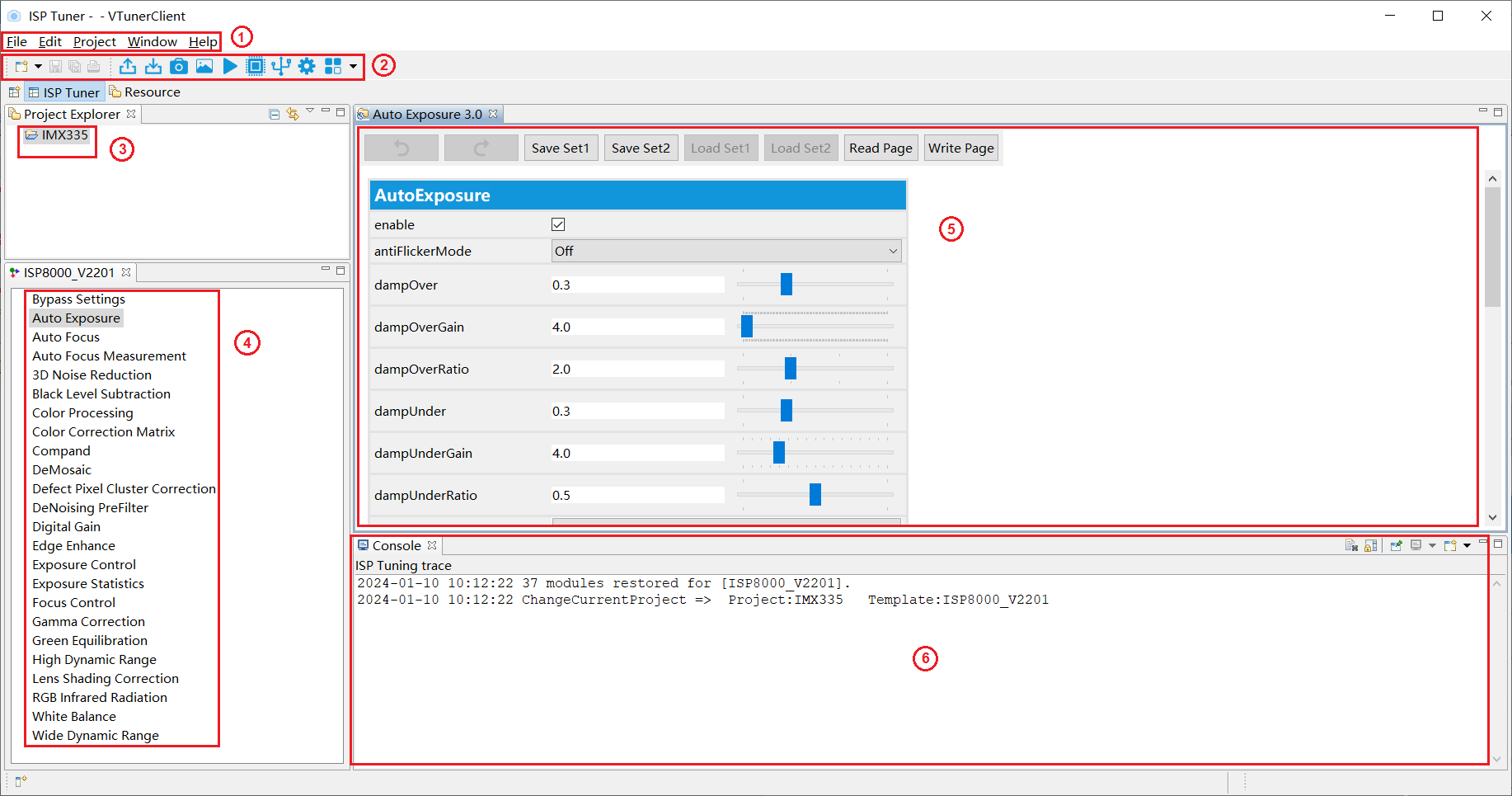This screenshot has width=1512, height=796.
Task: Close the Auto Exposure 3.0 tab
Action: [493, 114]
